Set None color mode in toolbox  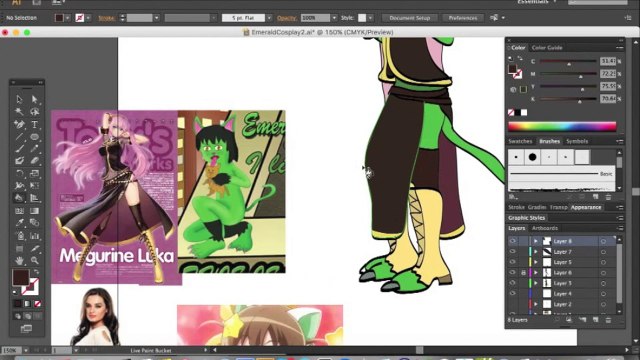[37, 304]
